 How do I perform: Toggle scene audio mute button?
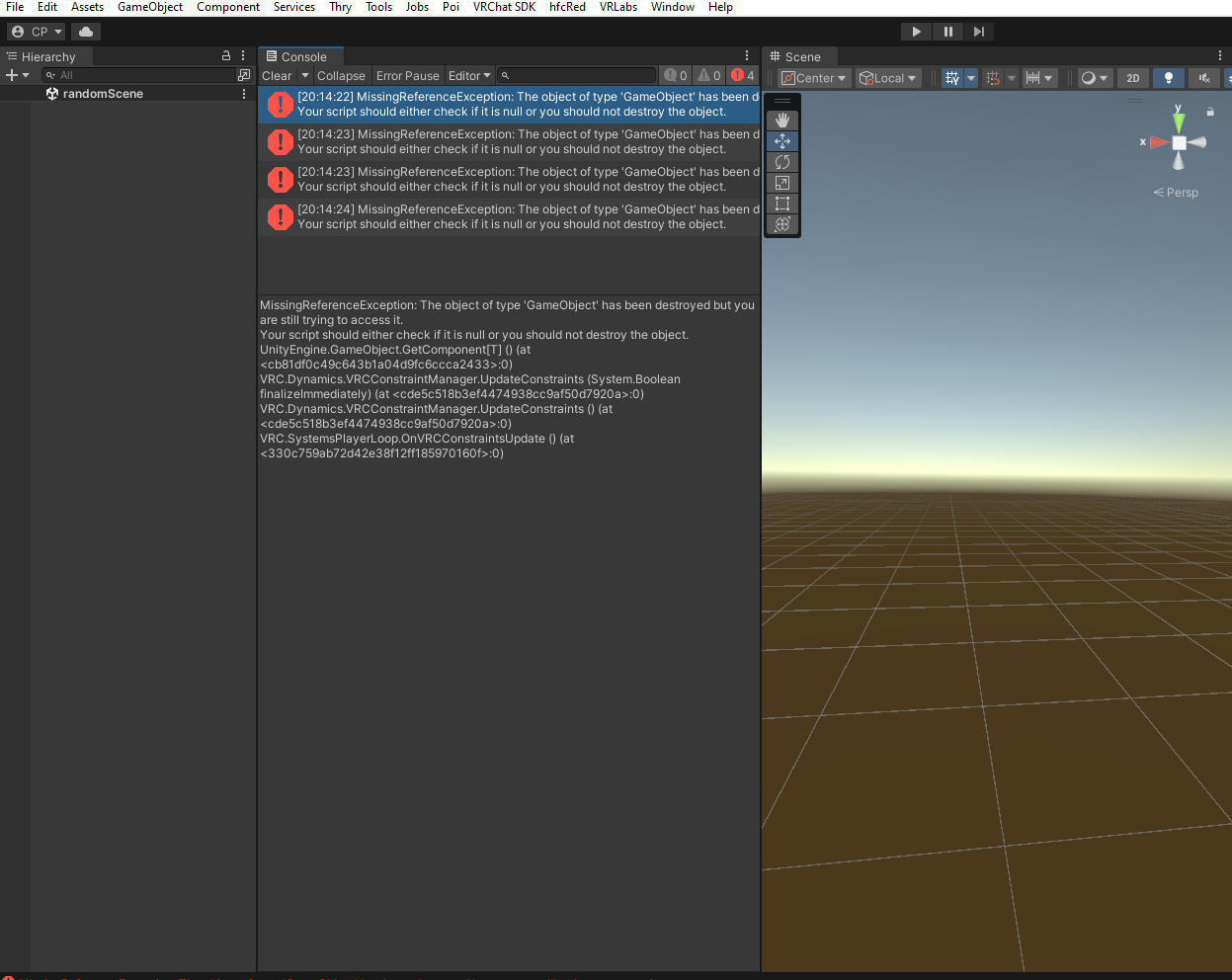(x=1204, y=78)
